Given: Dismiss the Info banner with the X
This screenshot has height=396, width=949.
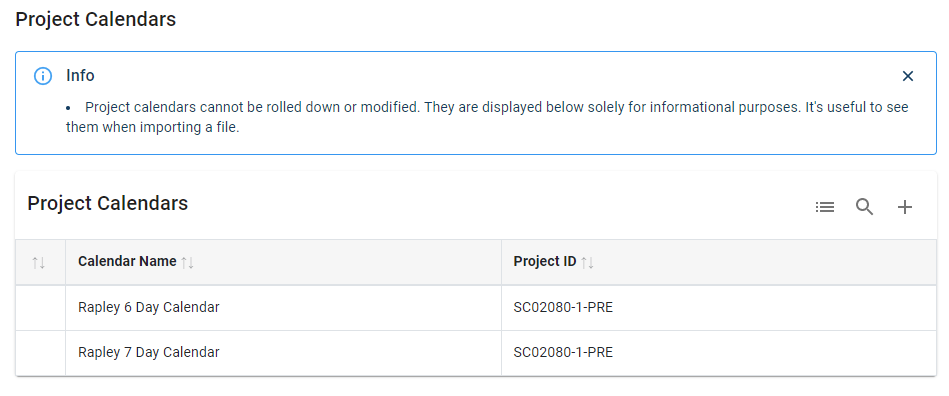Looking at the screenshot, I should coord(907,76).
